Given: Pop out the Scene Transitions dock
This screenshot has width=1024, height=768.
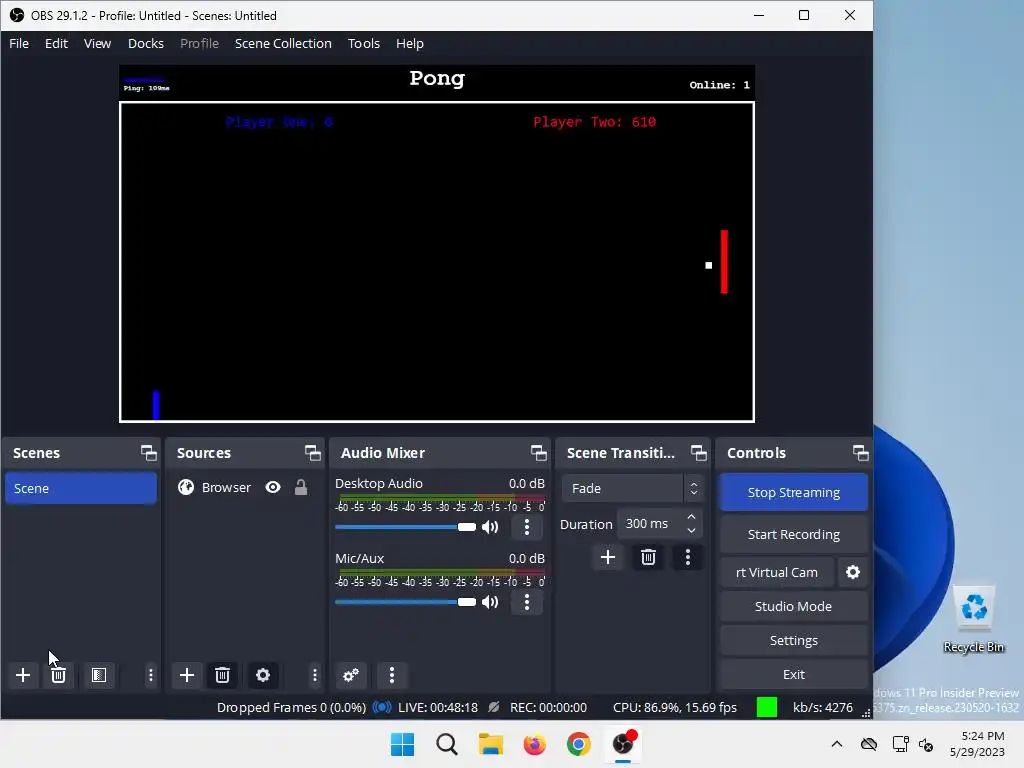Looking at the screenshot, I should point(699,453).
